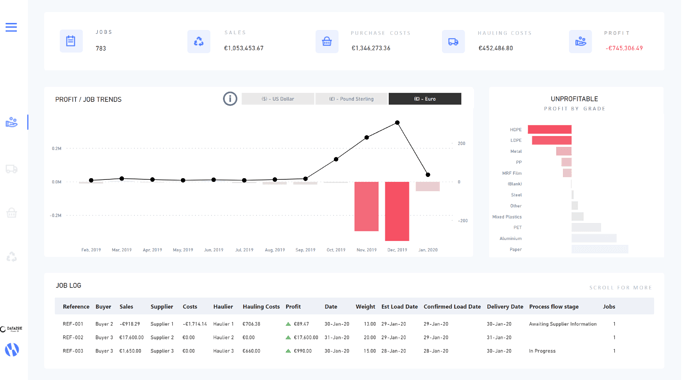Click the Scroll For More label
690x380 pixels.
pyautogui.click(x=620, y=288)
